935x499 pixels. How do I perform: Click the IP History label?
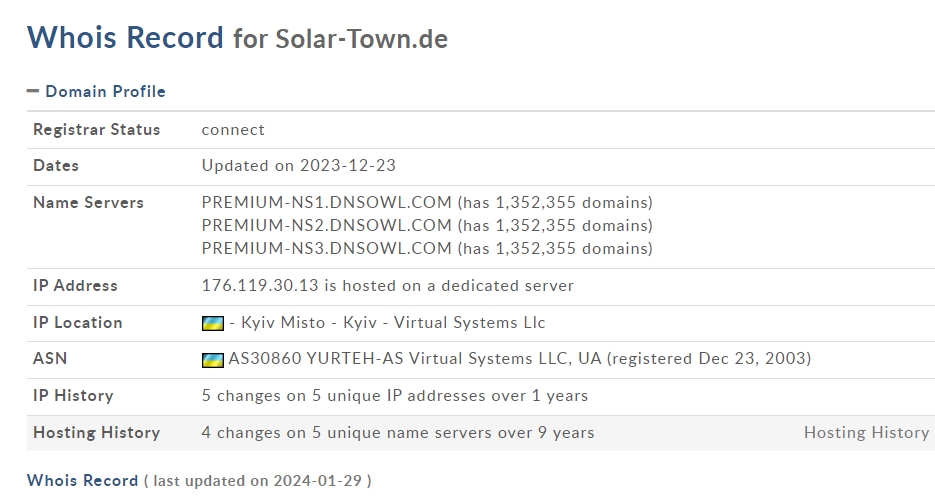(x=73, y=395)
